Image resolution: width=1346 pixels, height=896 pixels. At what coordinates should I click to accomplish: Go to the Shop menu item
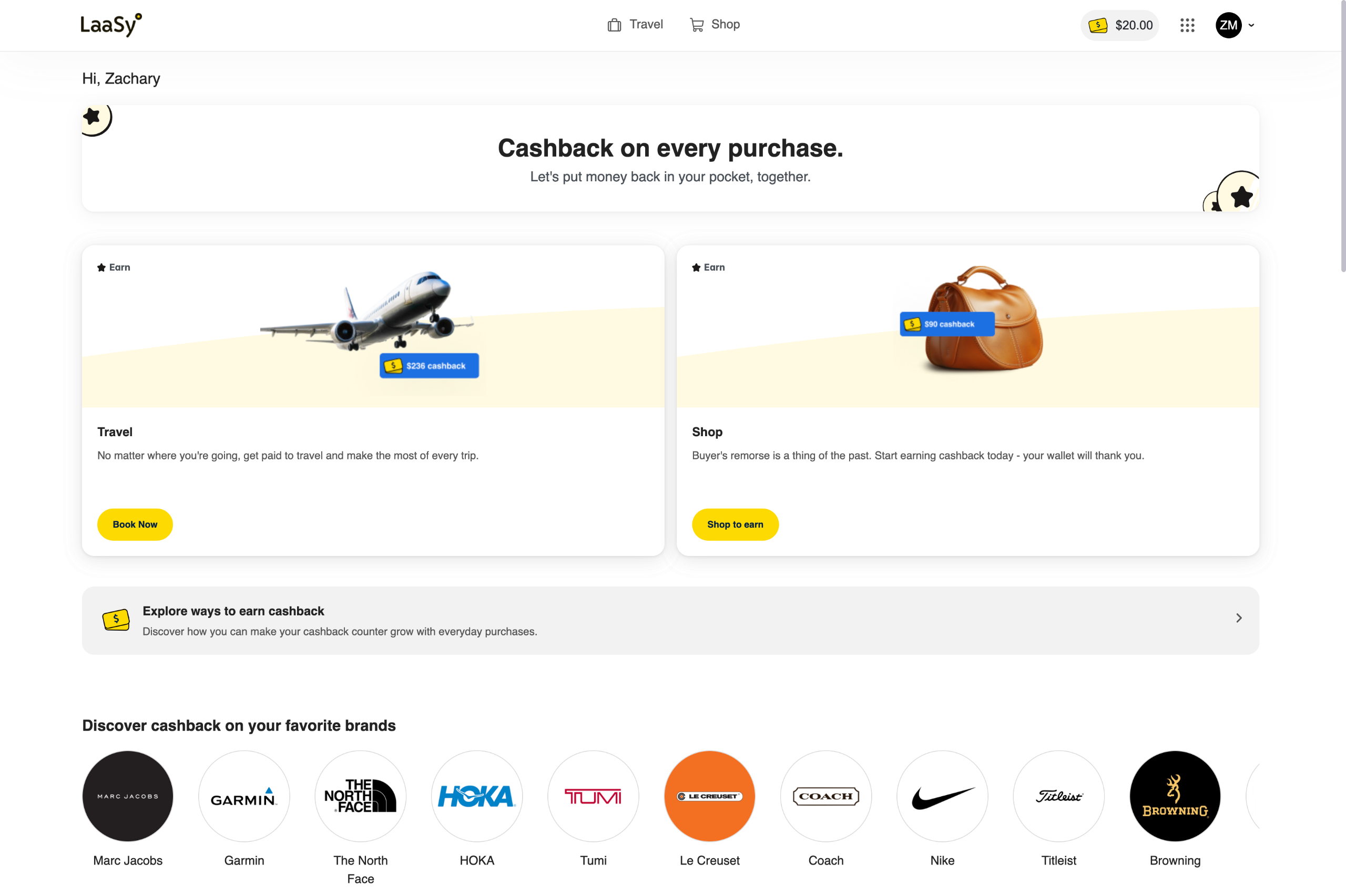tap(715, 25)
